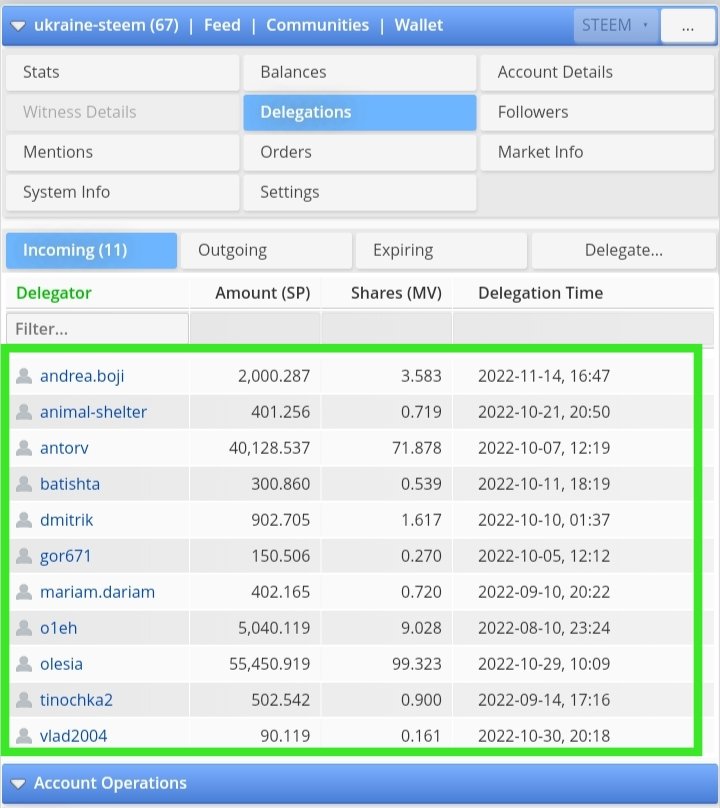Open the System Info tab

tap(123, 192)
